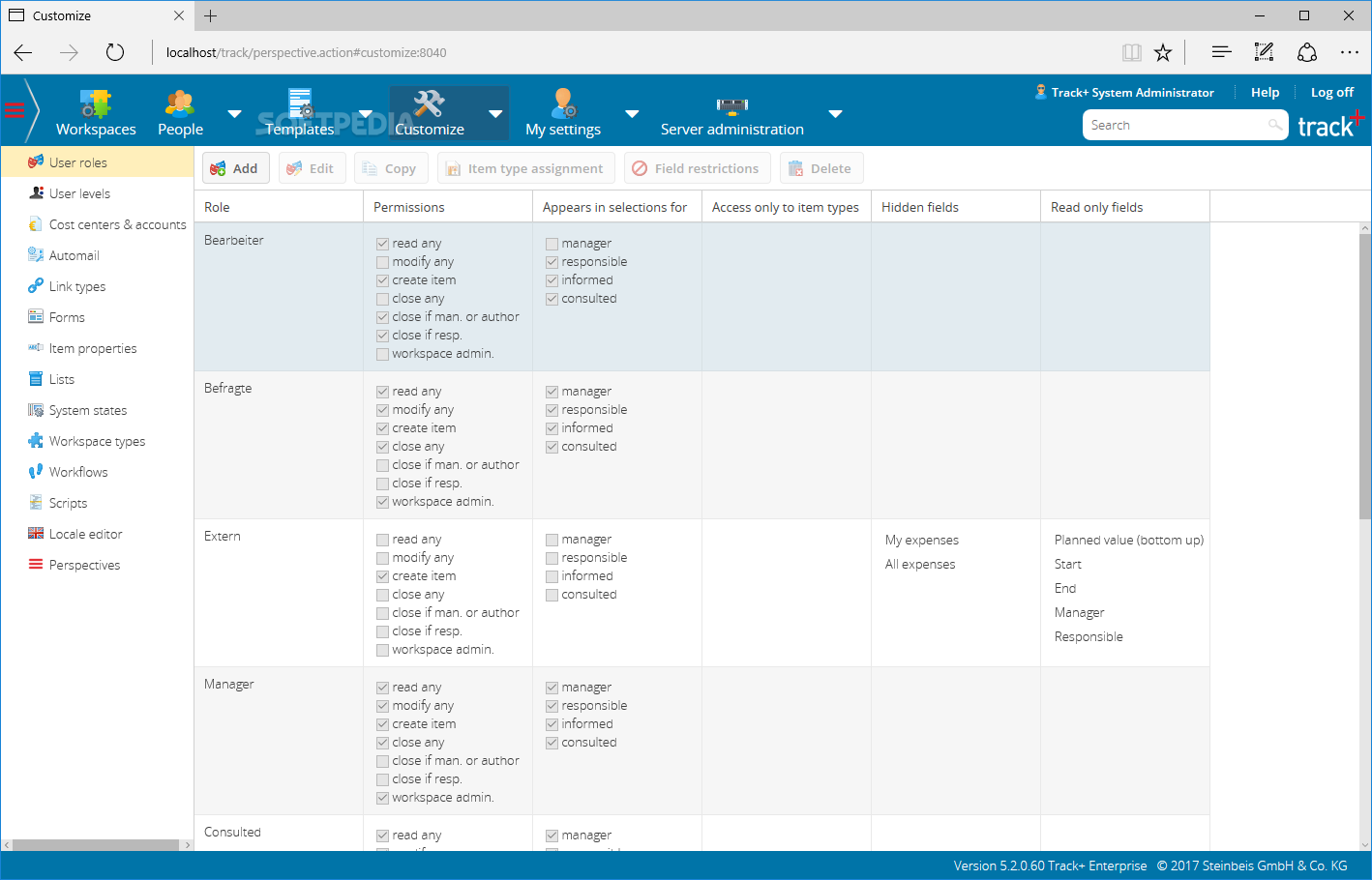Viewport: 1372px width, 880px height.
Task: Click the Item type assignment button
Action: click(x=526, y=168)
